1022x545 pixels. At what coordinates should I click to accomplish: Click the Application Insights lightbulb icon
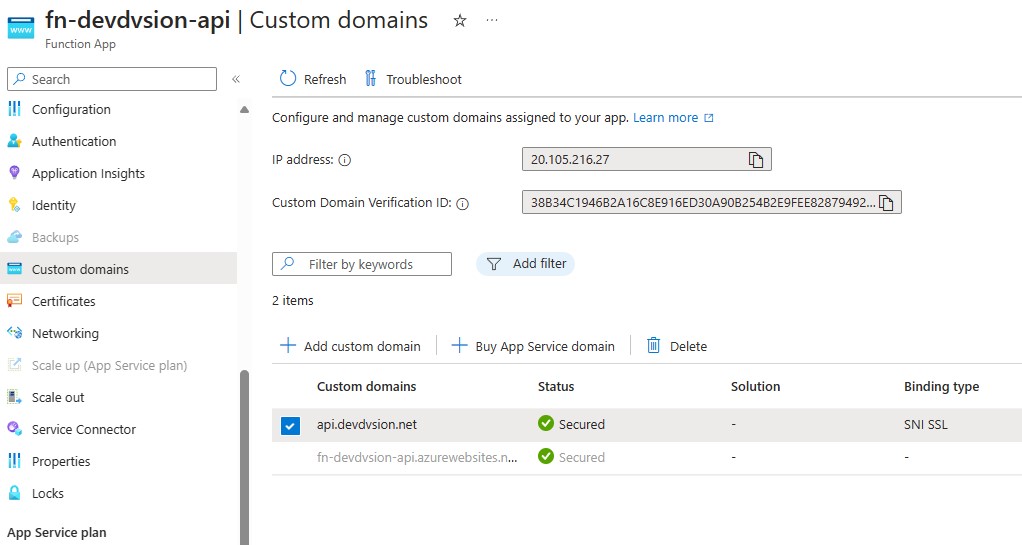click(x=14, y=173)
